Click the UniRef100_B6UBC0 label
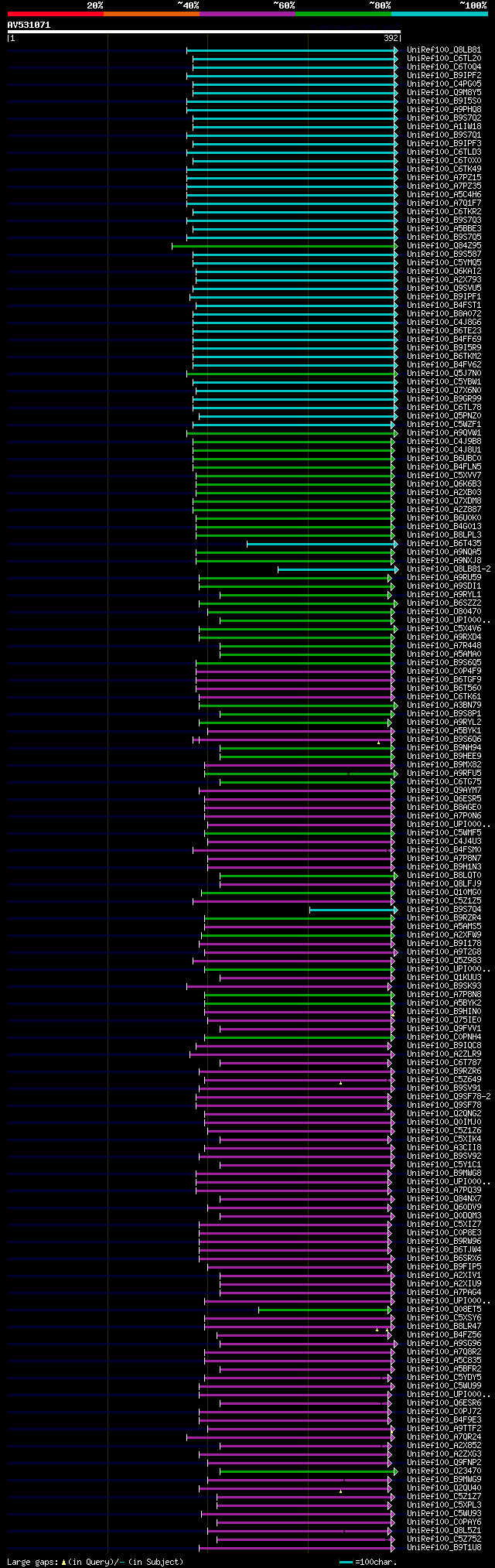This screenshot has height=1568, width=495. (444, 459)
